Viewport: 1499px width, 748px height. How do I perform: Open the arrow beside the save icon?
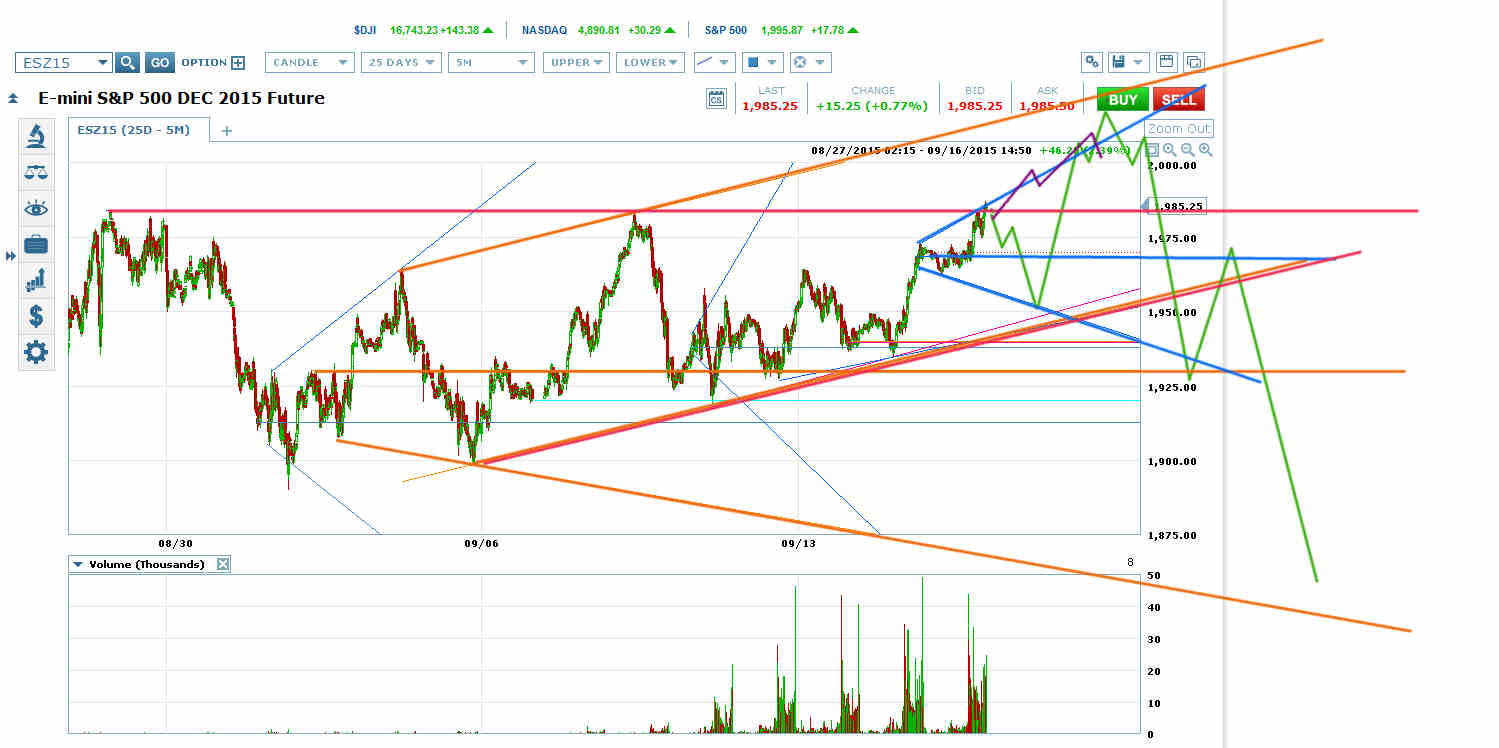tap(1139, 61)
